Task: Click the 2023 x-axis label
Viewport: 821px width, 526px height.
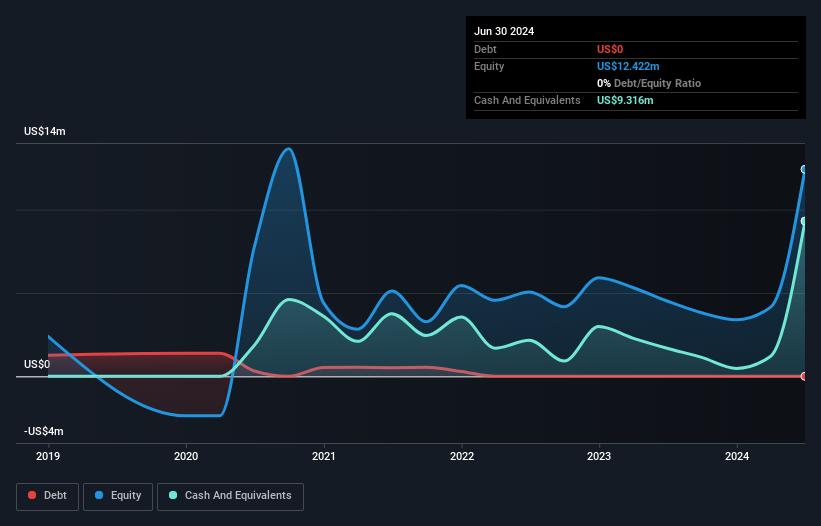Action: [x=599, y=456]
